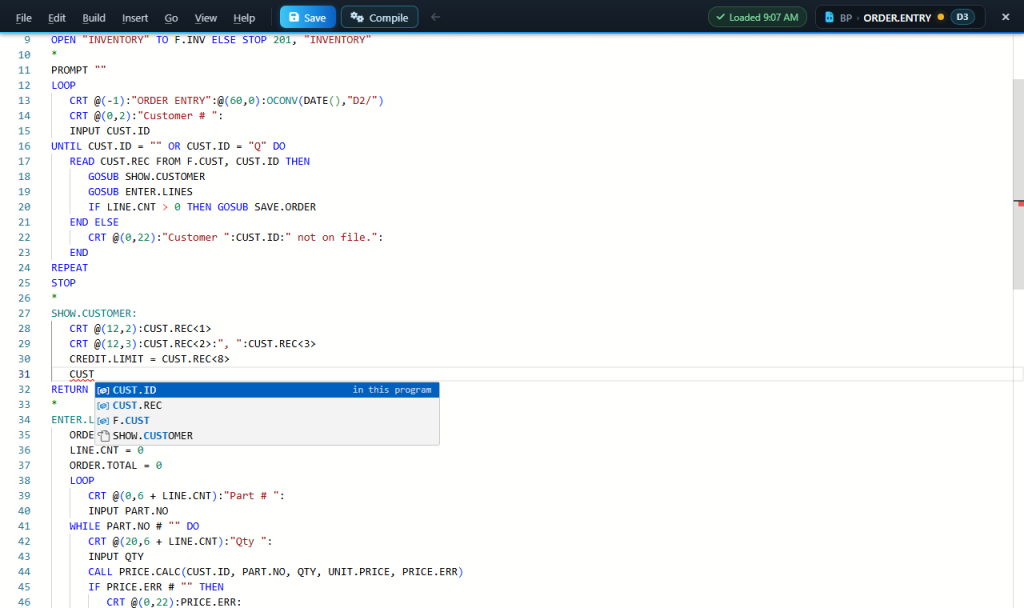1024x608 pixels.
Task: Choose SHOW.CUSTOMER label from the autocomplete list
Action: click(x=267, y=436)
